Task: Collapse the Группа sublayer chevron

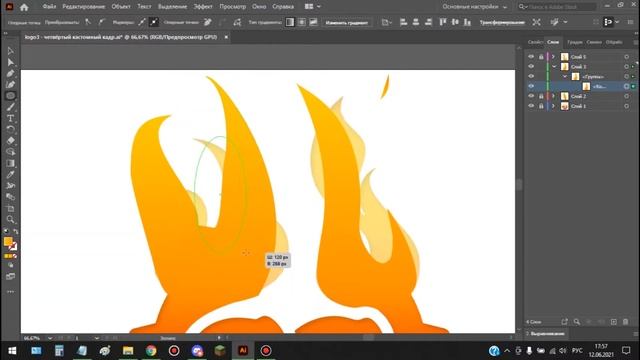Action: click(565, 76)
